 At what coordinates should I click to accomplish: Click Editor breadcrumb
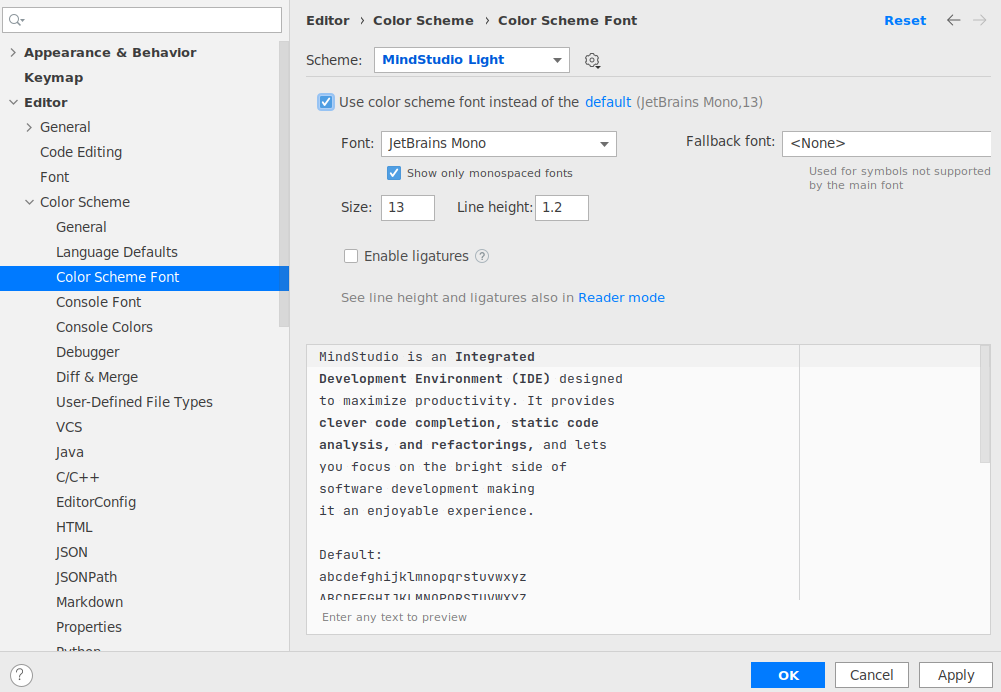point(327,20)
